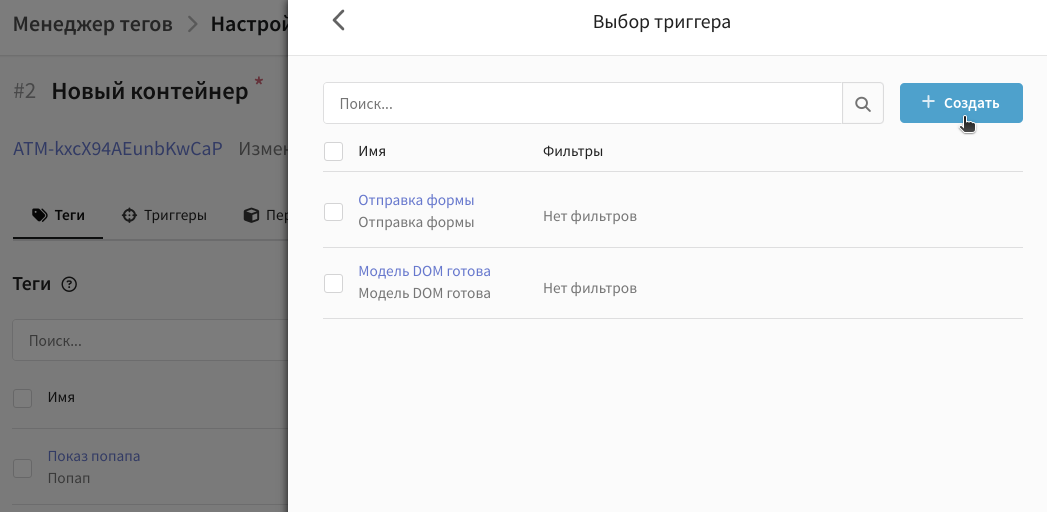Click the magnifier search button
1047x512 pixels.
pyautogui.click(x=863, y=103)
